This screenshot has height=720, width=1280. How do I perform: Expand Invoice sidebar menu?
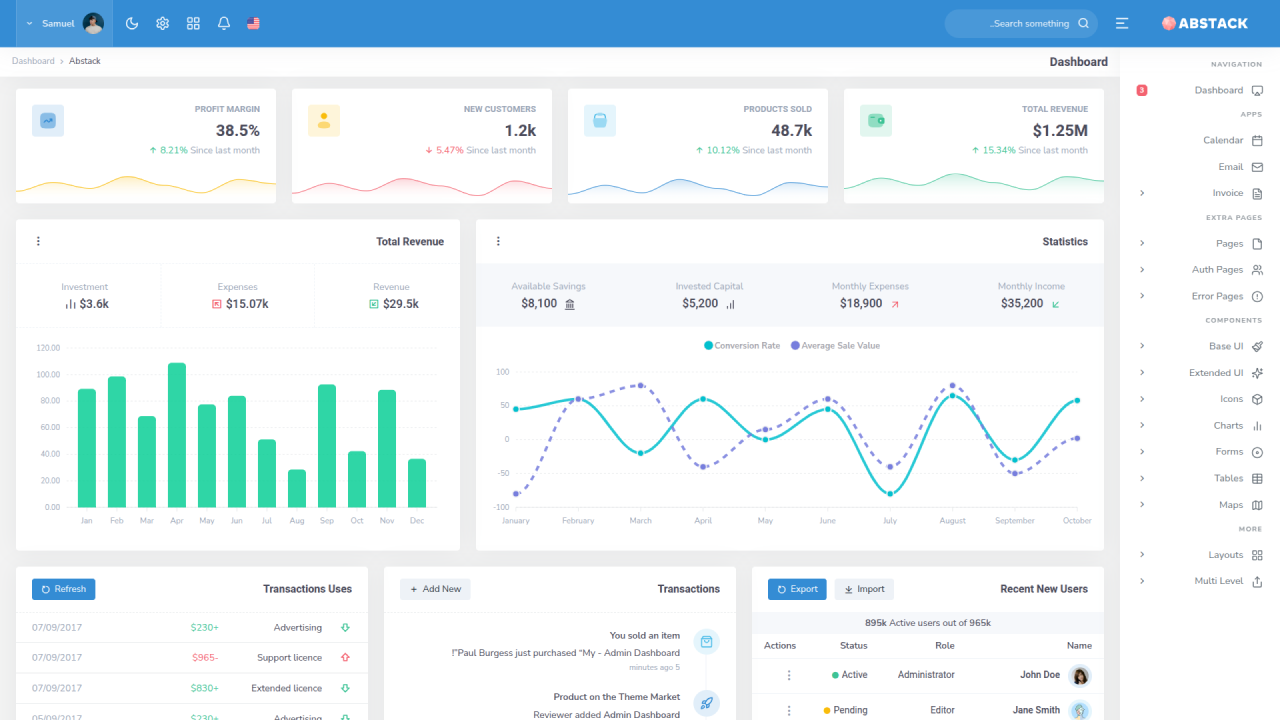pos(1200,193)
